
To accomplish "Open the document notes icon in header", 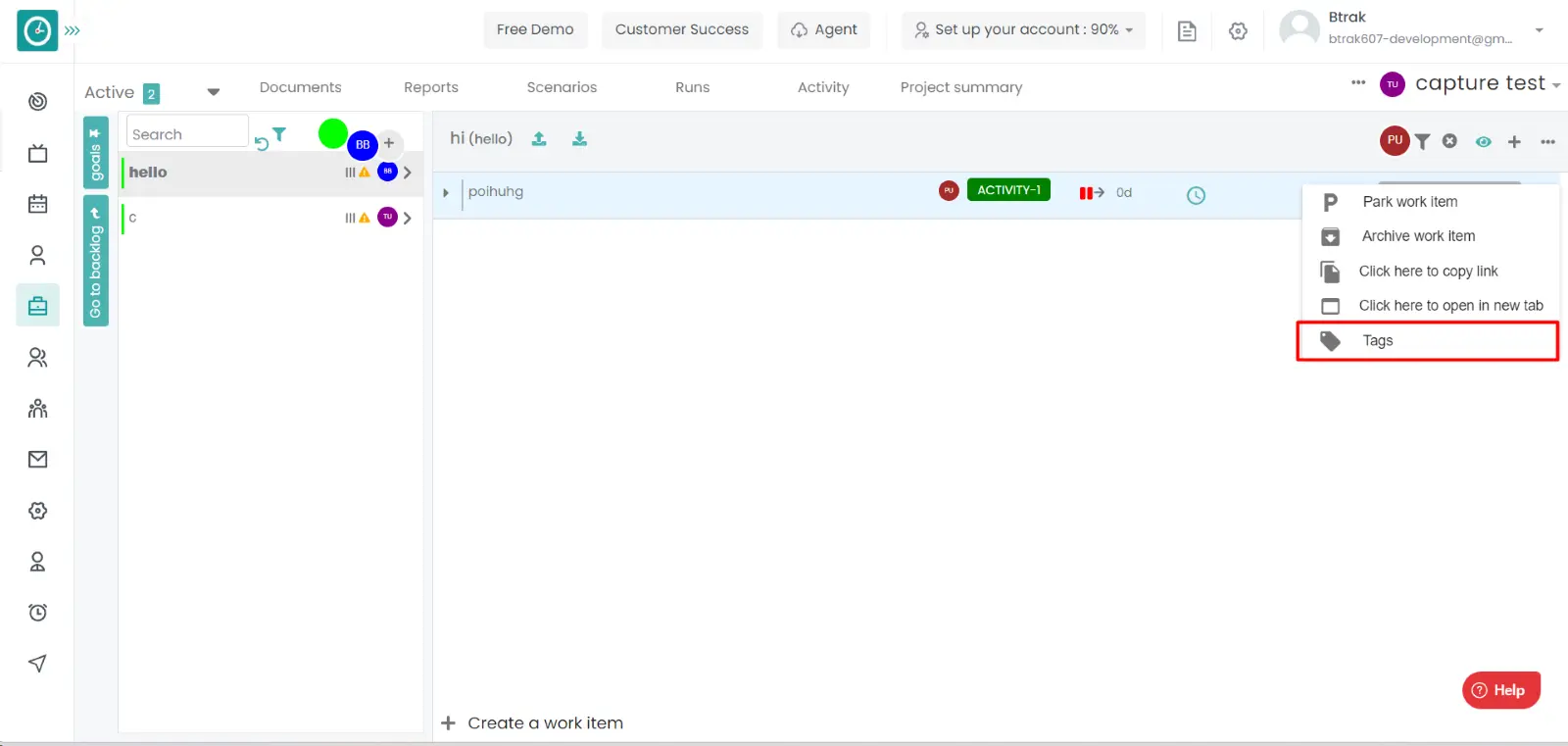I will tap(1187, 31).
